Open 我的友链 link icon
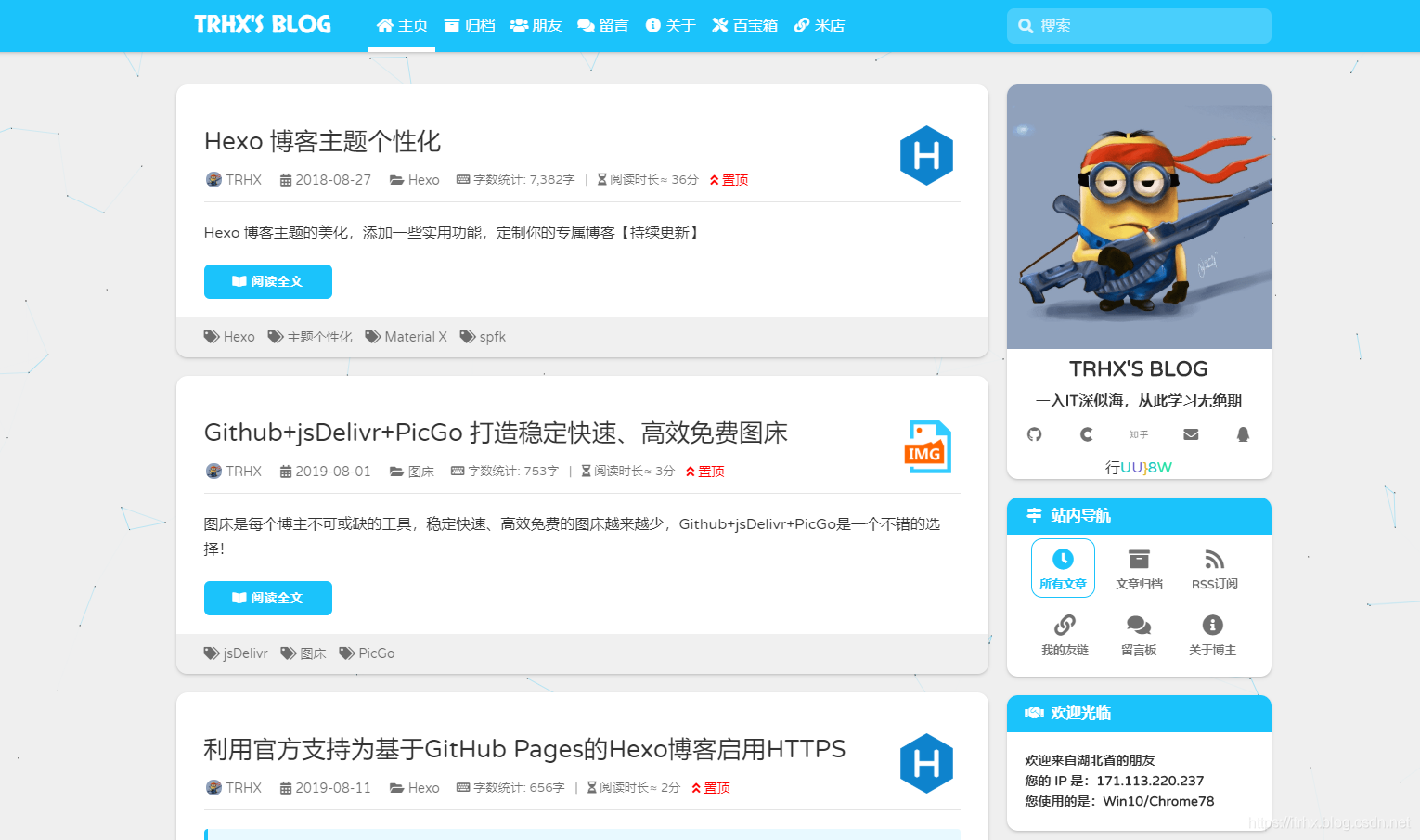1420x840 pixels. click(1065, 635)
